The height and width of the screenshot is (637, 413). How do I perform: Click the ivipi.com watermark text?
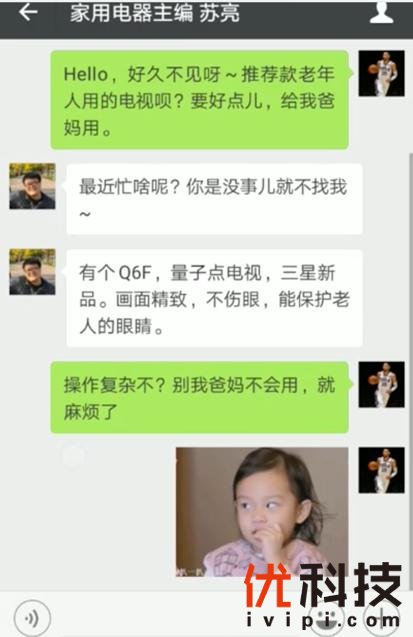point(323,620)
